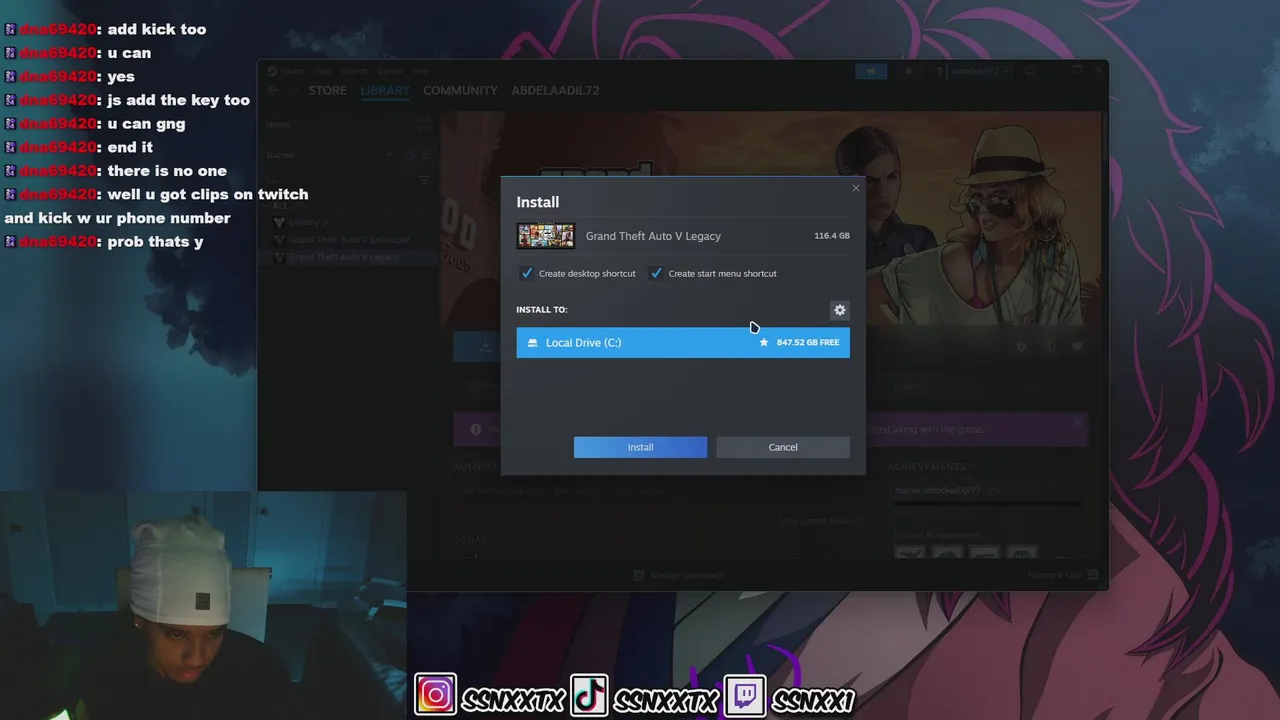
Task: Expand the account name dropdown in Steam header
Action: (x=980, y=71)
